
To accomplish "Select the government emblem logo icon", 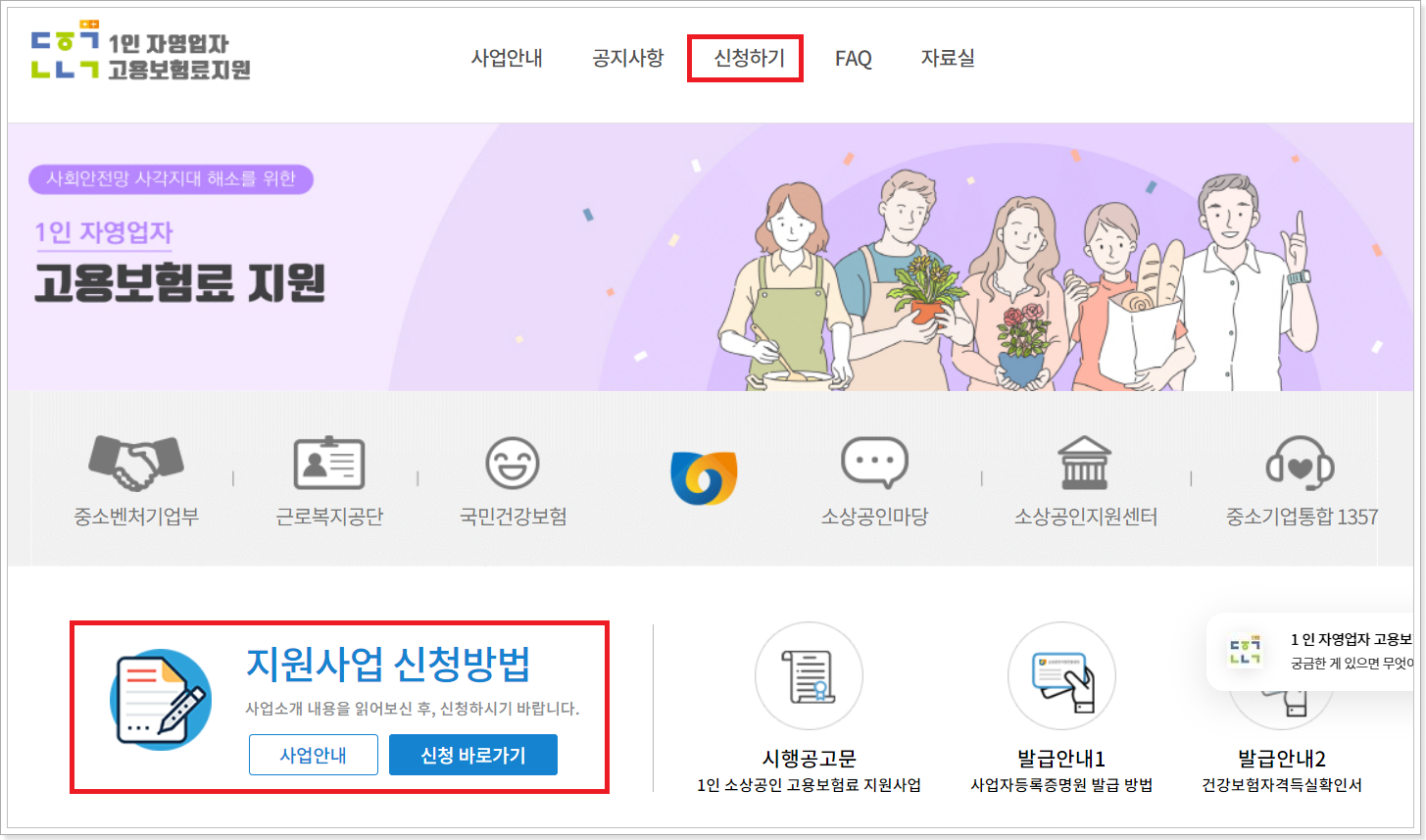I will (x=705, y=475).
